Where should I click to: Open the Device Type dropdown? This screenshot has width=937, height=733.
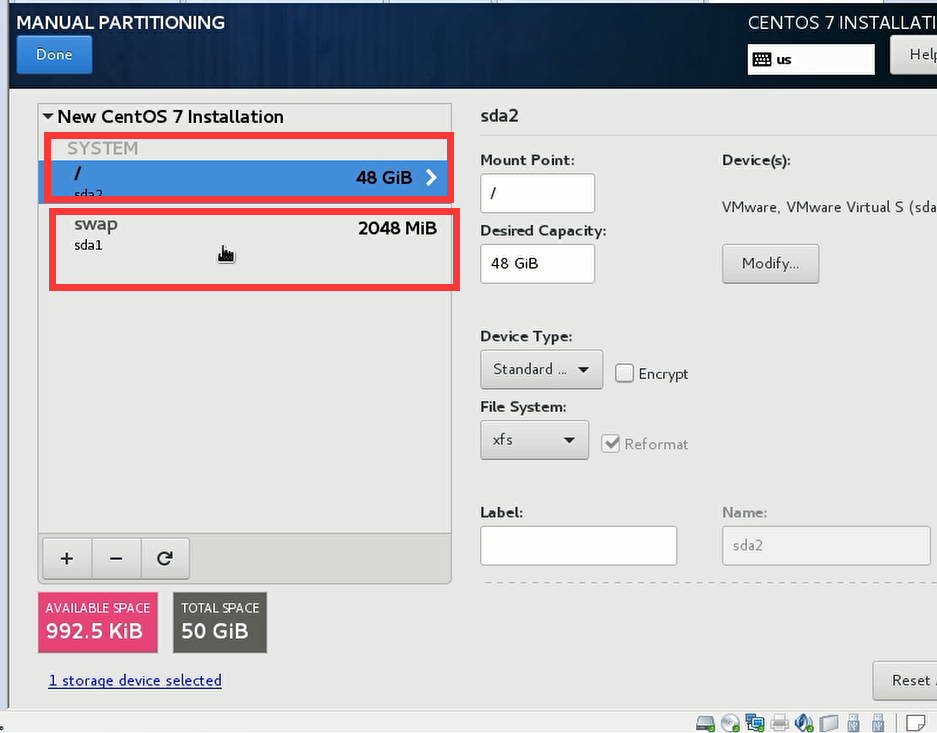541,369
